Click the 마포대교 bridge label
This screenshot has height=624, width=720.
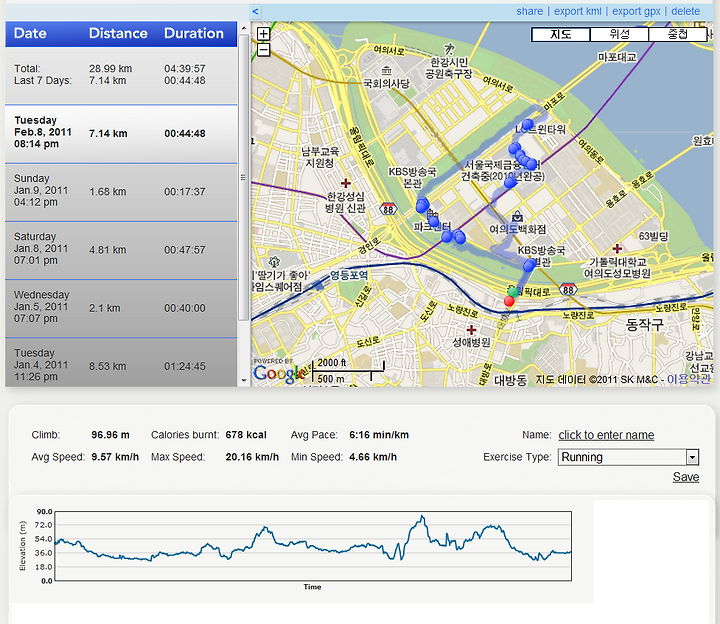(x=617, y=57)
